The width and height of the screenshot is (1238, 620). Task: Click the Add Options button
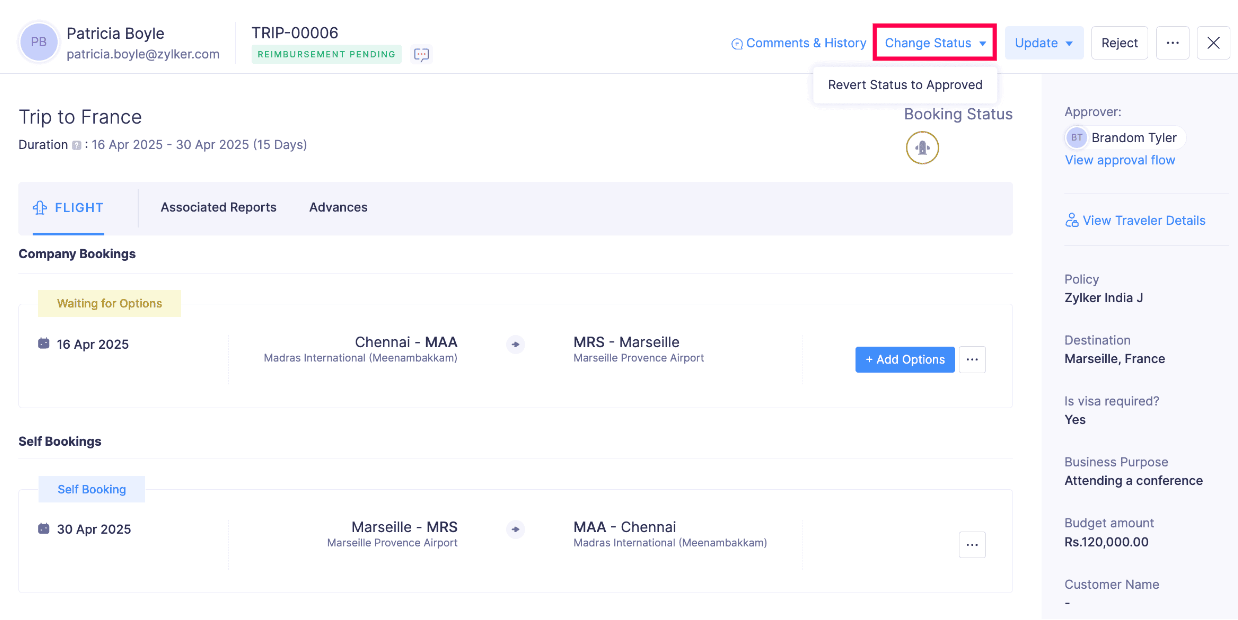coord(904,360)
